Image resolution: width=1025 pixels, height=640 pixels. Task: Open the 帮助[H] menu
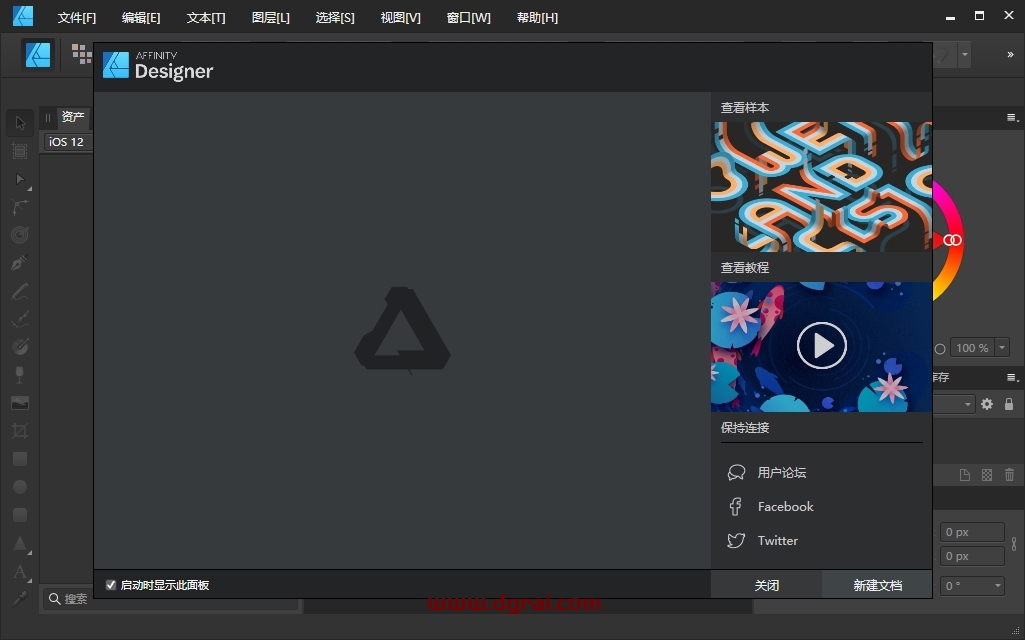537,18
